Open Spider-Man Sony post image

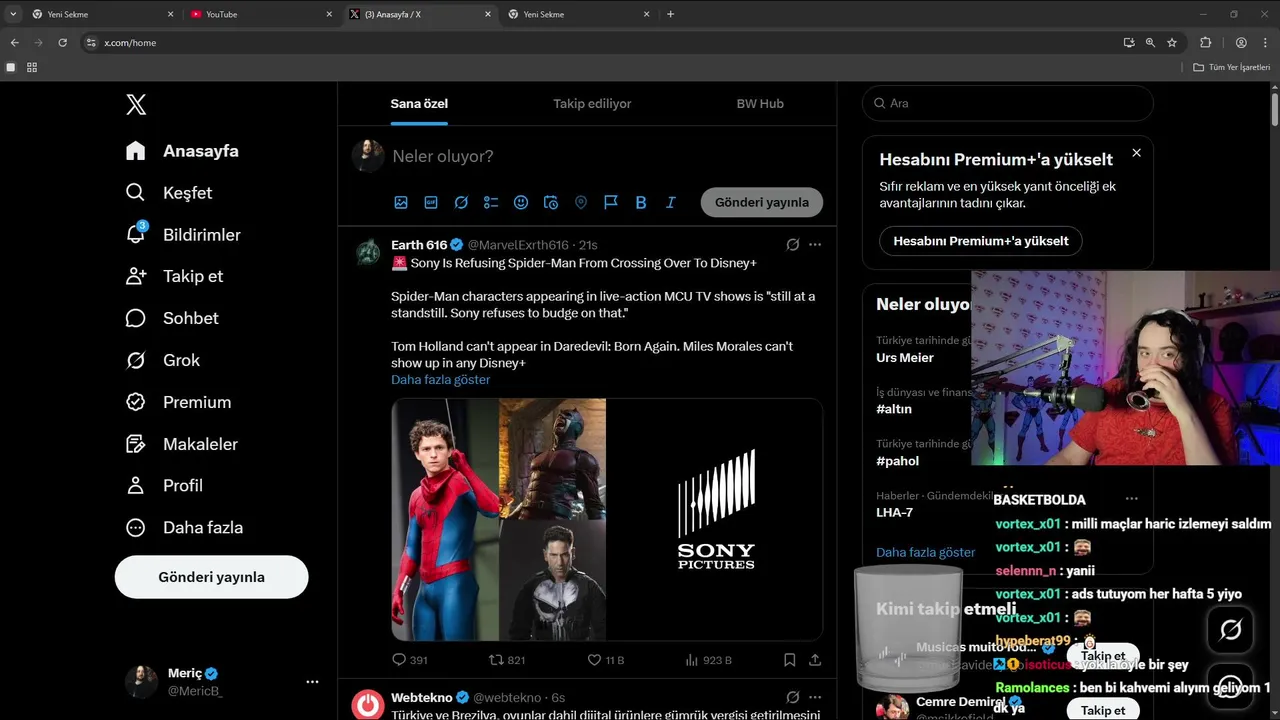(607, 519)
